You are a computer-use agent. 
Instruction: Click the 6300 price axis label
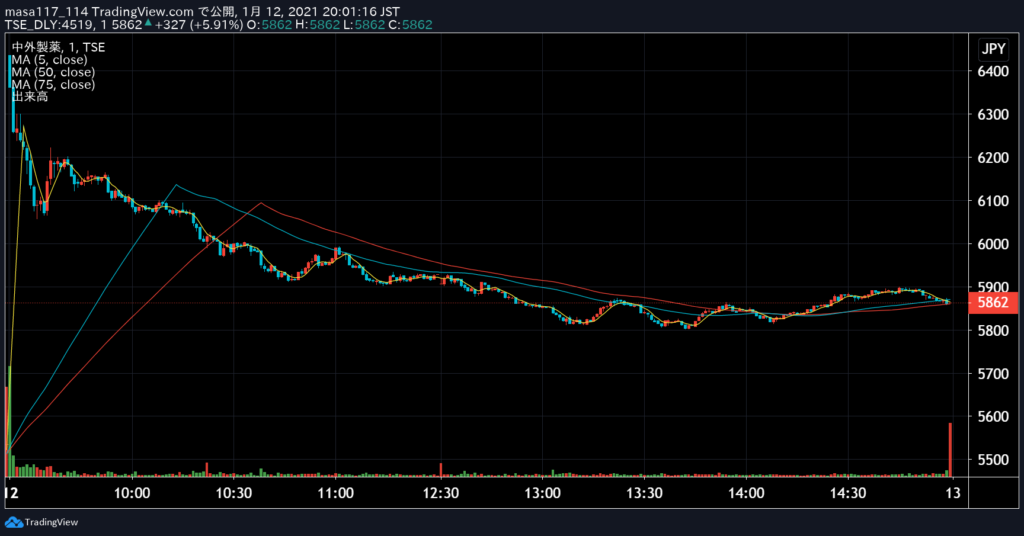point(993,114)
